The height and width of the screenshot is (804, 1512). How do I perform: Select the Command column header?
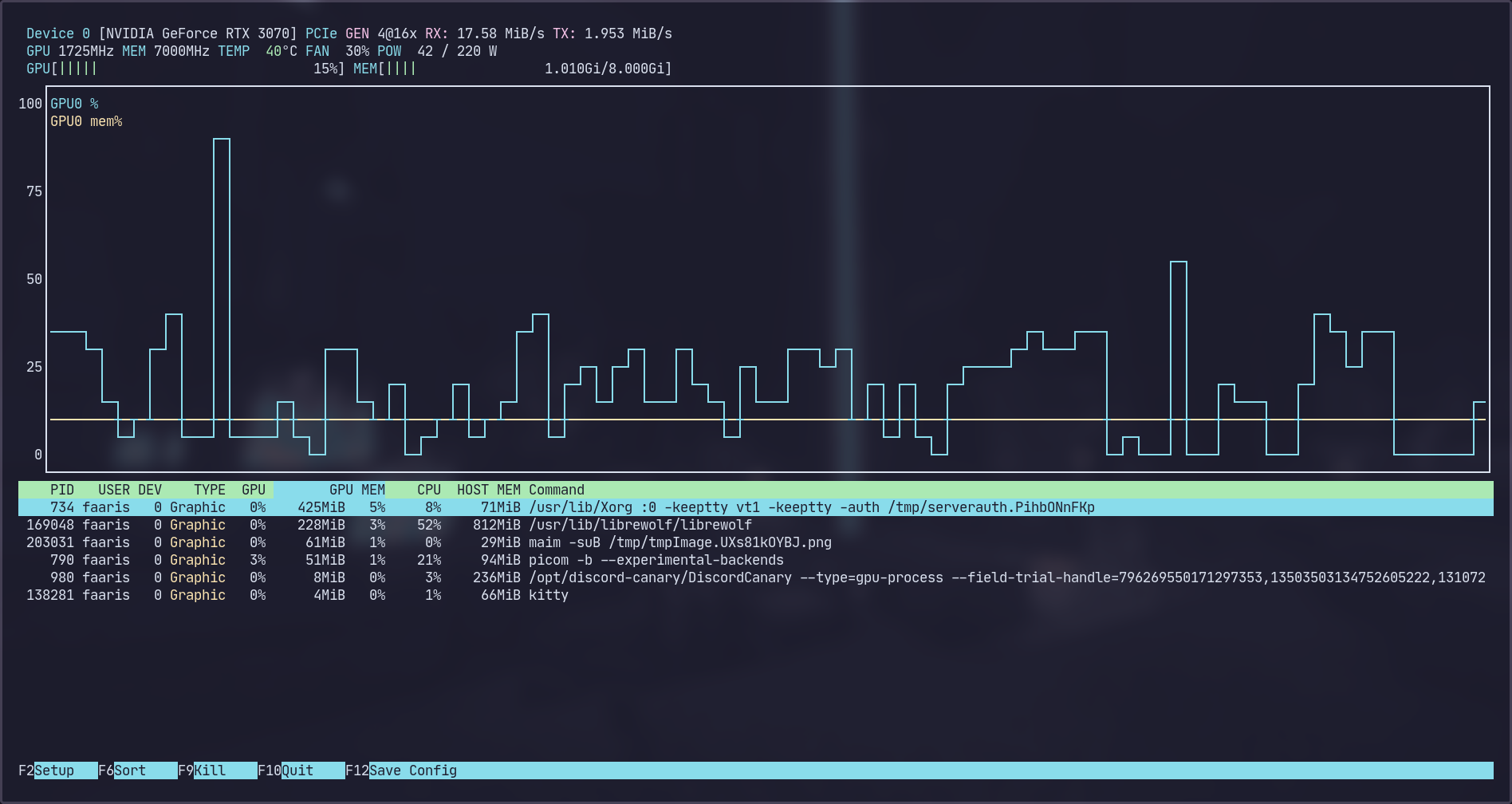(557, 490)
